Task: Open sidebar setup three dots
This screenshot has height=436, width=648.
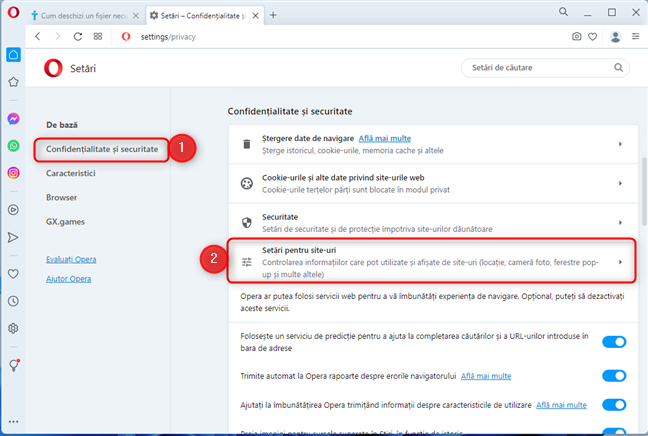Action: click(13, 422)
